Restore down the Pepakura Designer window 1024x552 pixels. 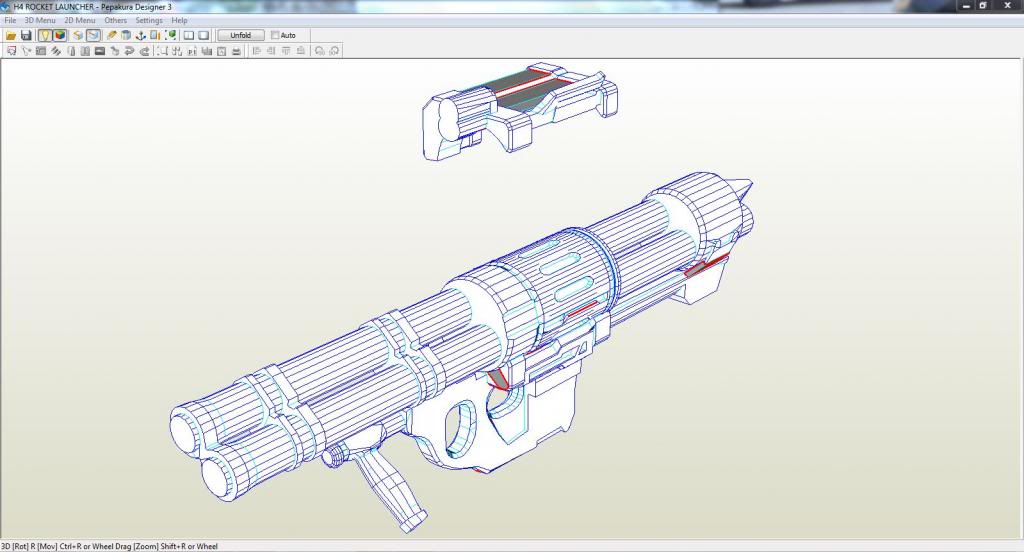984,6
